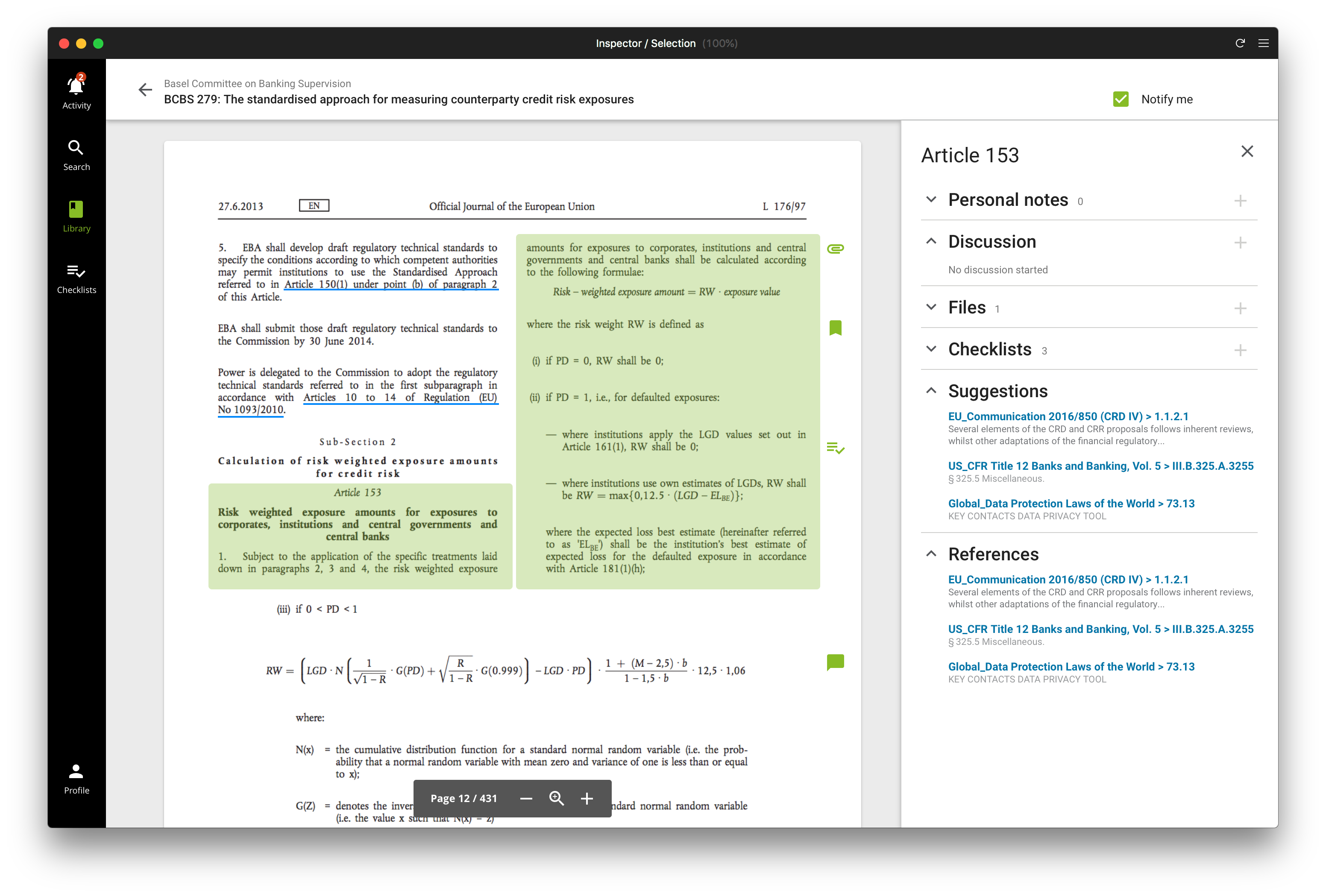This screenshot has height=896, width=1326.
Task: Click the 'No discussion started' text
Action: [997, 270]
